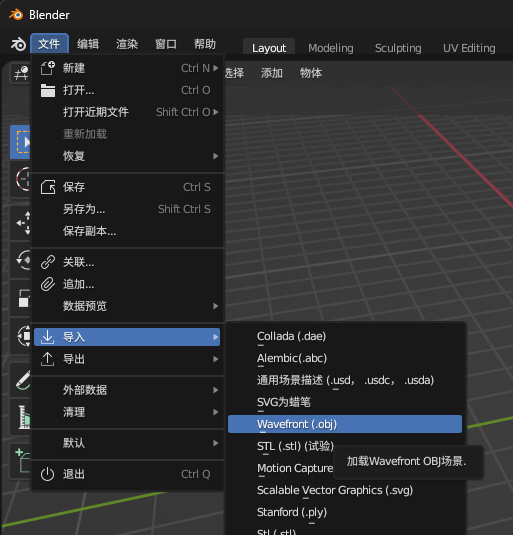This screenshot has height=535, width=513.
Task: Choose Motion Capture import option
Action: [x=295, y=468]
